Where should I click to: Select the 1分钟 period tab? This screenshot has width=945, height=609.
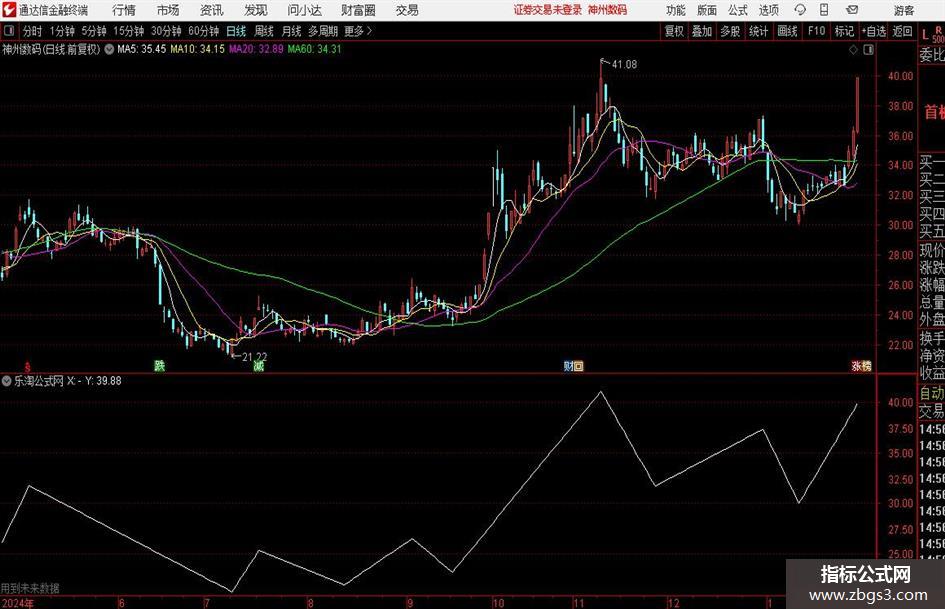[x=62, y=31]
